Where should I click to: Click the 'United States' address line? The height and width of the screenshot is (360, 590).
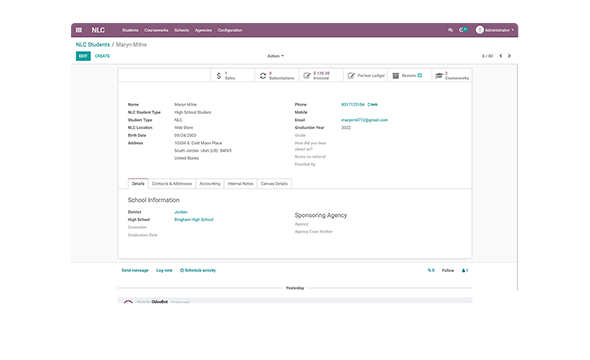tap(186, 158)
